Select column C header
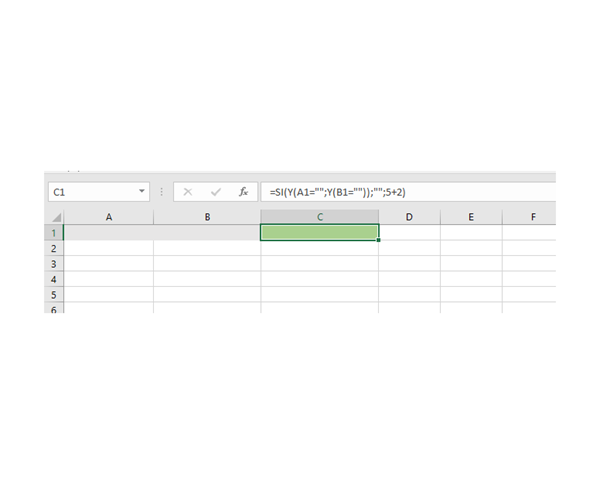The image size is (600, 484). 320,217
